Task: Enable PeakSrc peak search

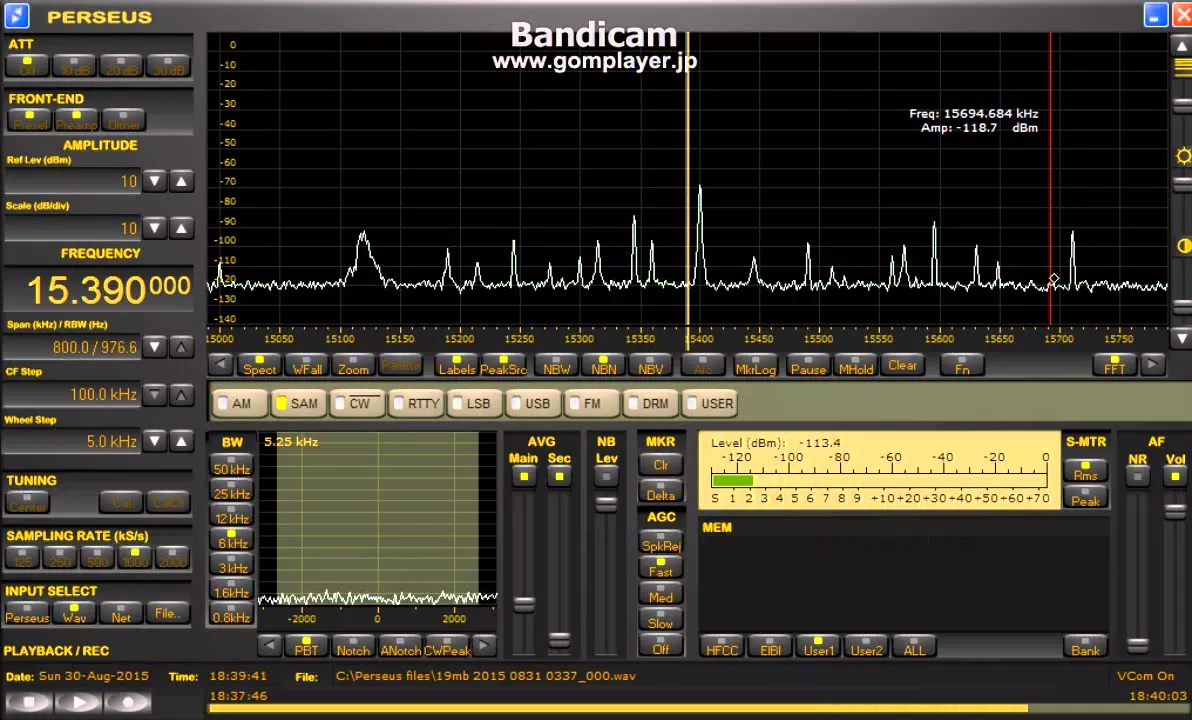Action: pos(503,366)
